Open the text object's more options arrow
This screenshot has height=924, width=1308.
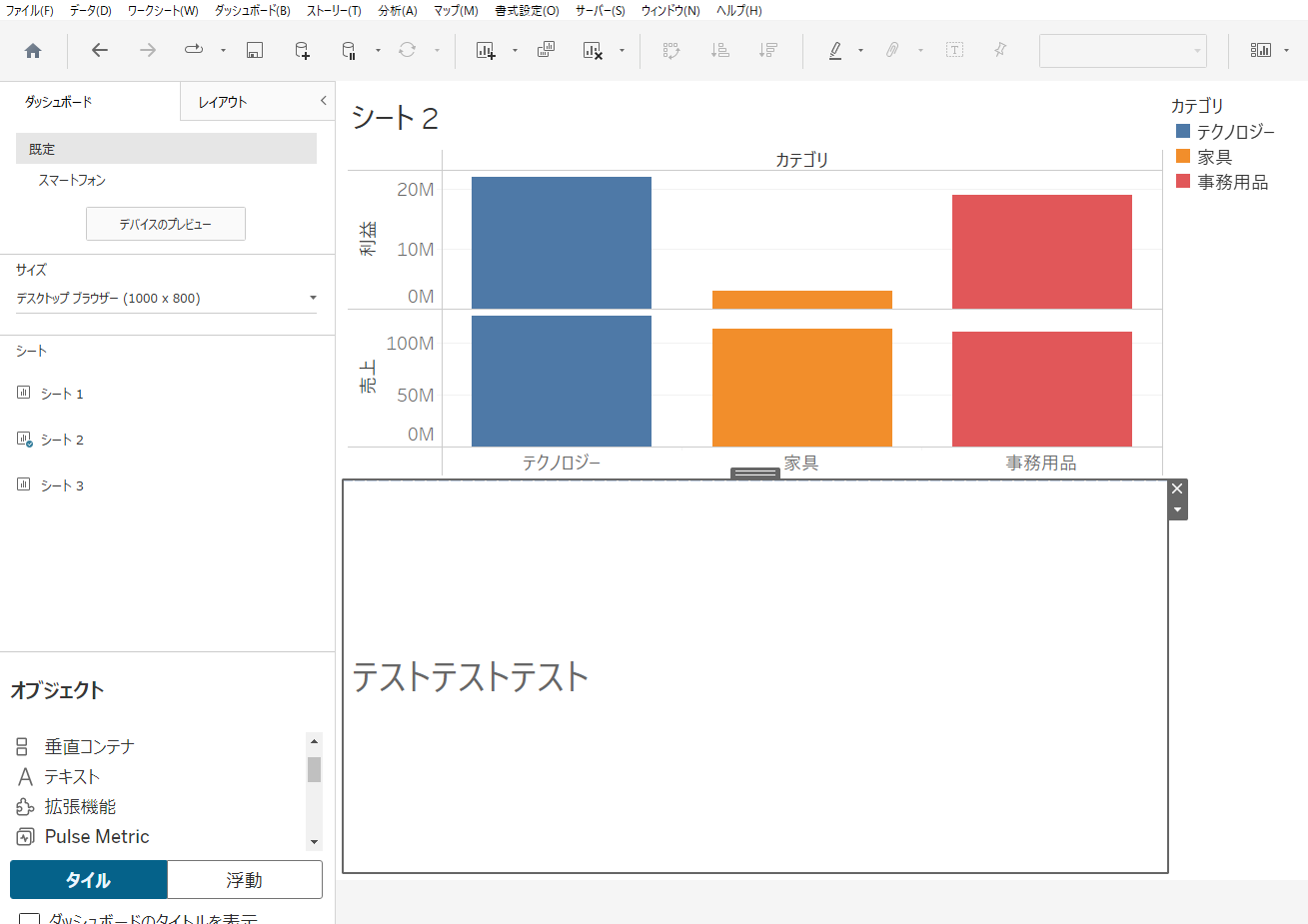(x=1177, y=509)
